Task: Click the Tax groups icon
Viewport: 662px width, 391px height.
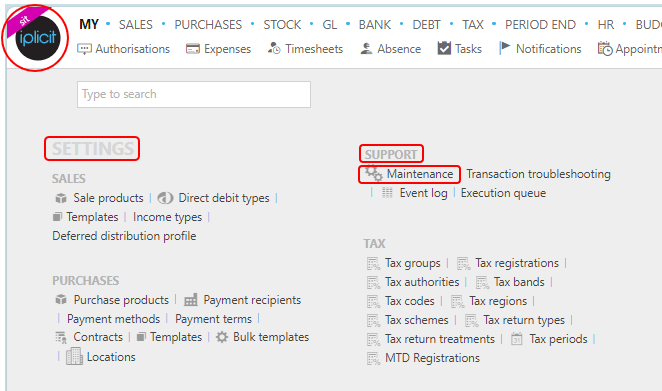Action: click(x=374, y=263)
